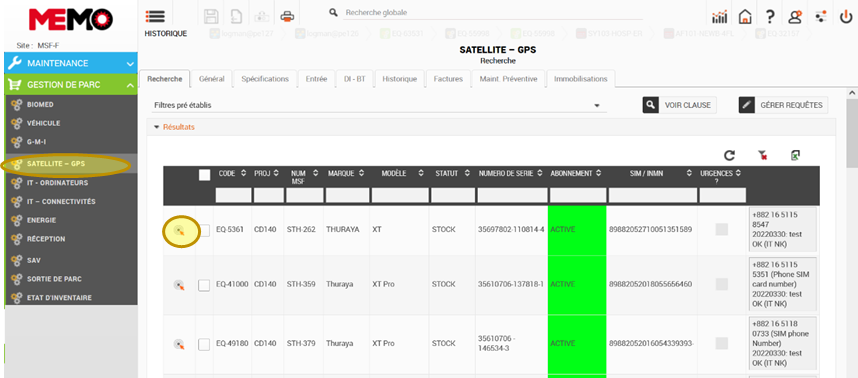This screenshot has width=858, height=378.
Task: Collapse the Résultats section
Action: click(x=175, y=127)
